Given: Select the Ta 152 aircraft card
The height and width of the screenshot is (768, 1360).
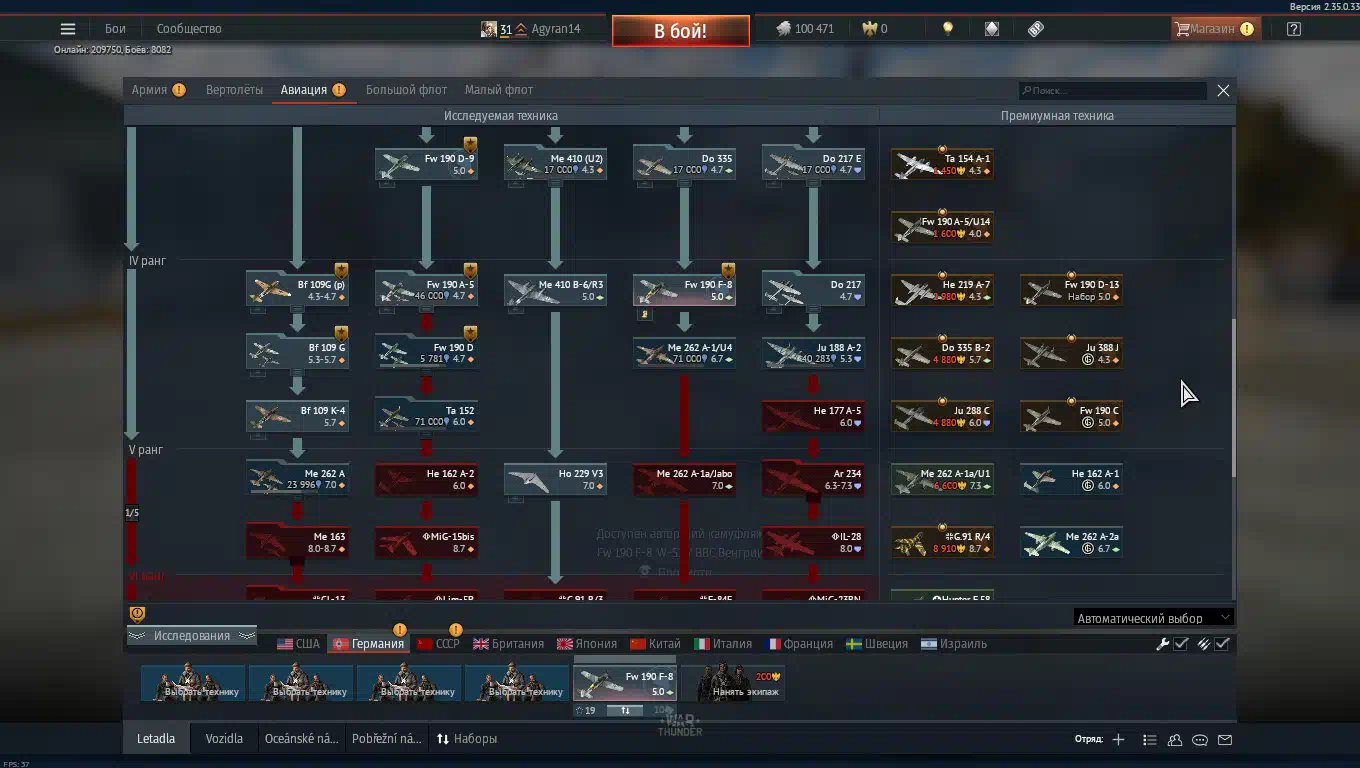Looking at the screenshot, I should coord(426,416).
